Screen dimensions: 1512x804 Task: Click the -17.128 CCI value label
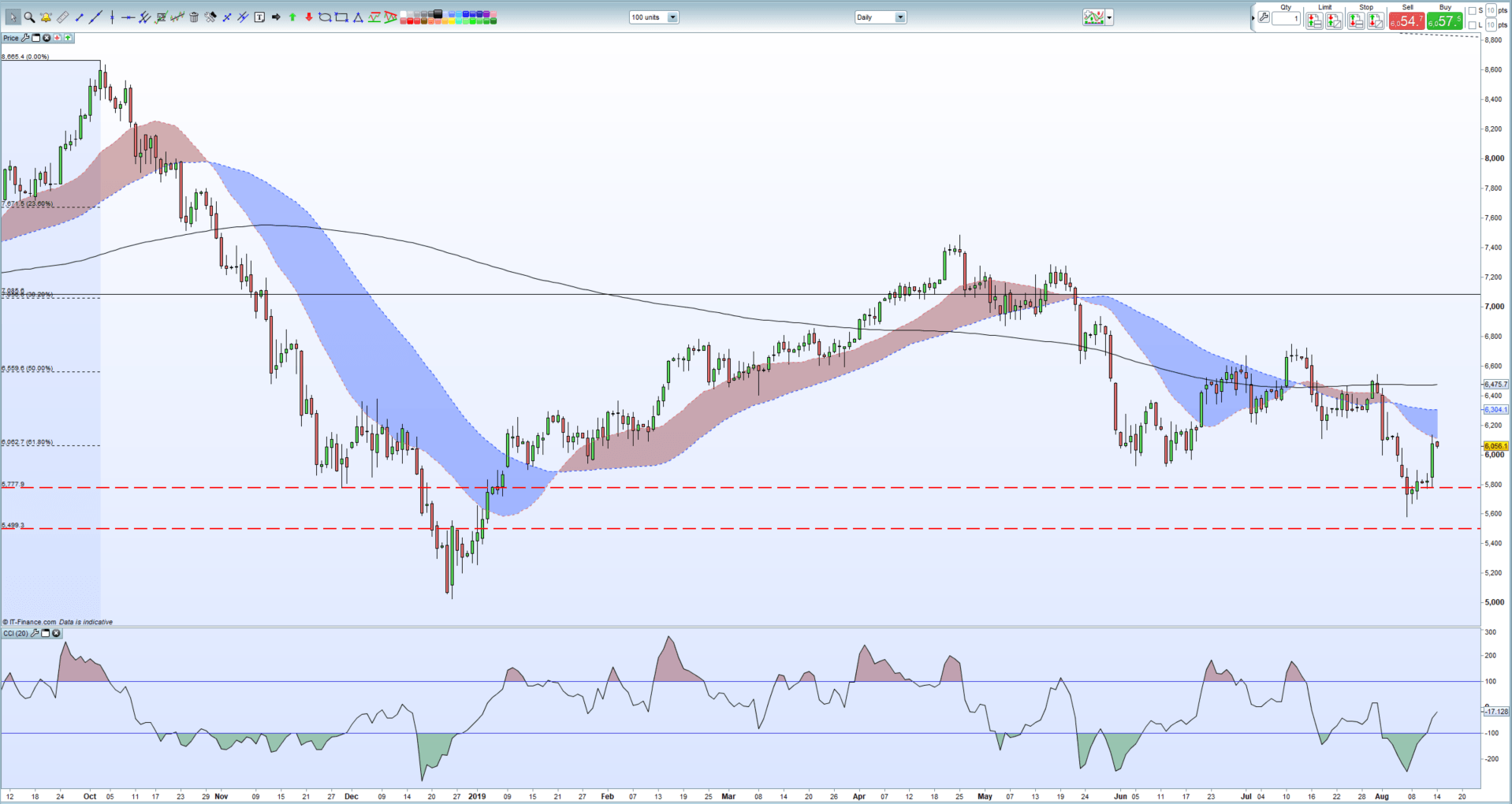pos(1495,712)
